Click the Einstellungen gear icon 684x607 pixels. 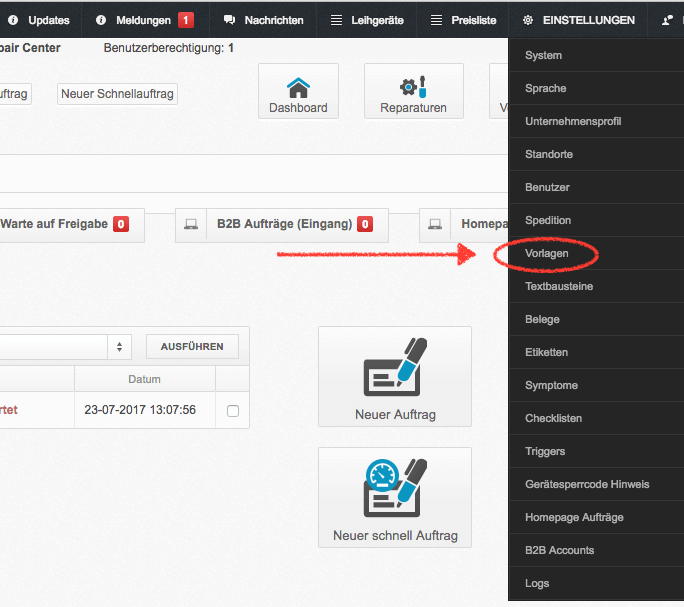[528, 20]
